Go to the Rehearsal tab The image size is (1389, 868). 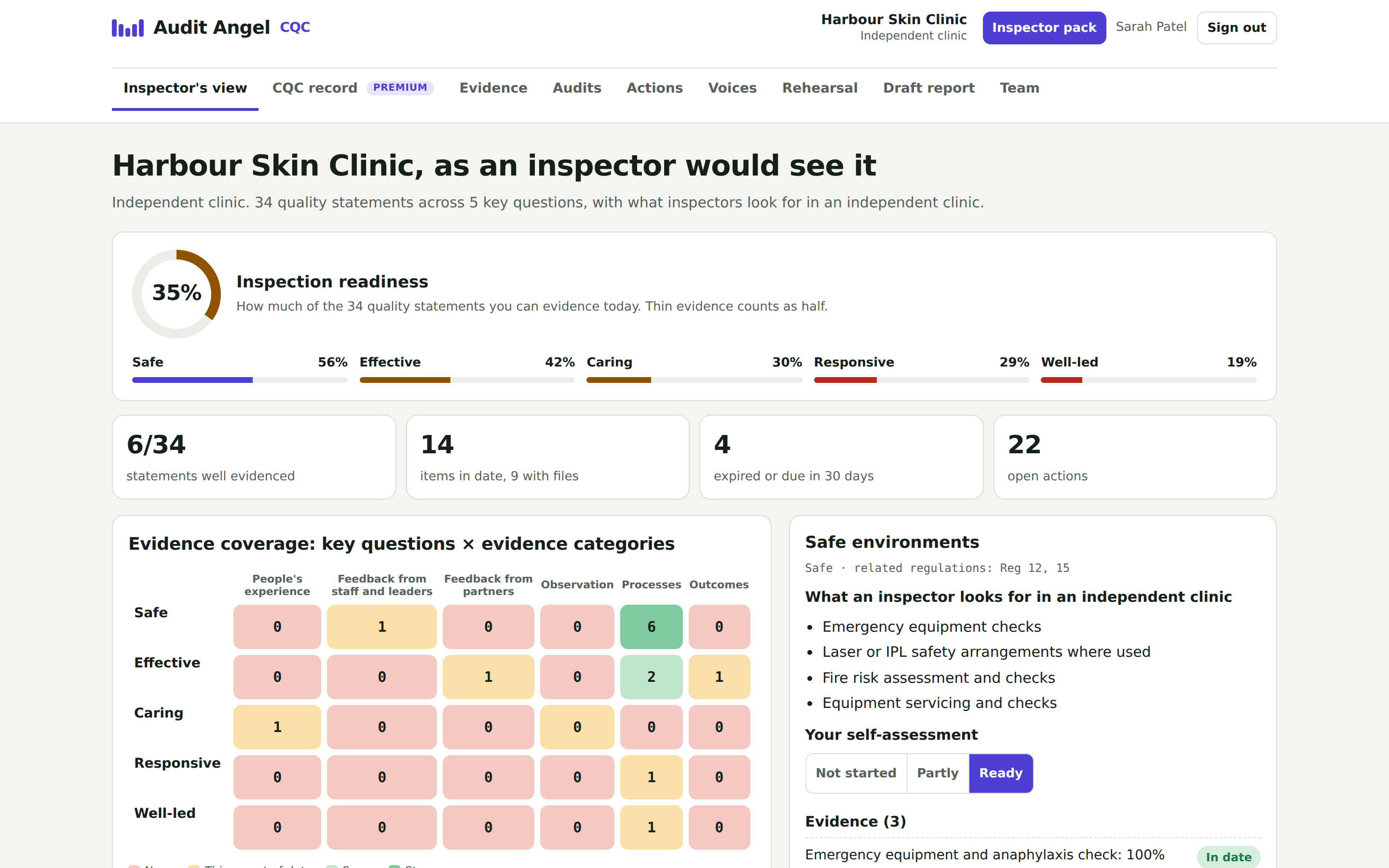(x=819, y=88)
